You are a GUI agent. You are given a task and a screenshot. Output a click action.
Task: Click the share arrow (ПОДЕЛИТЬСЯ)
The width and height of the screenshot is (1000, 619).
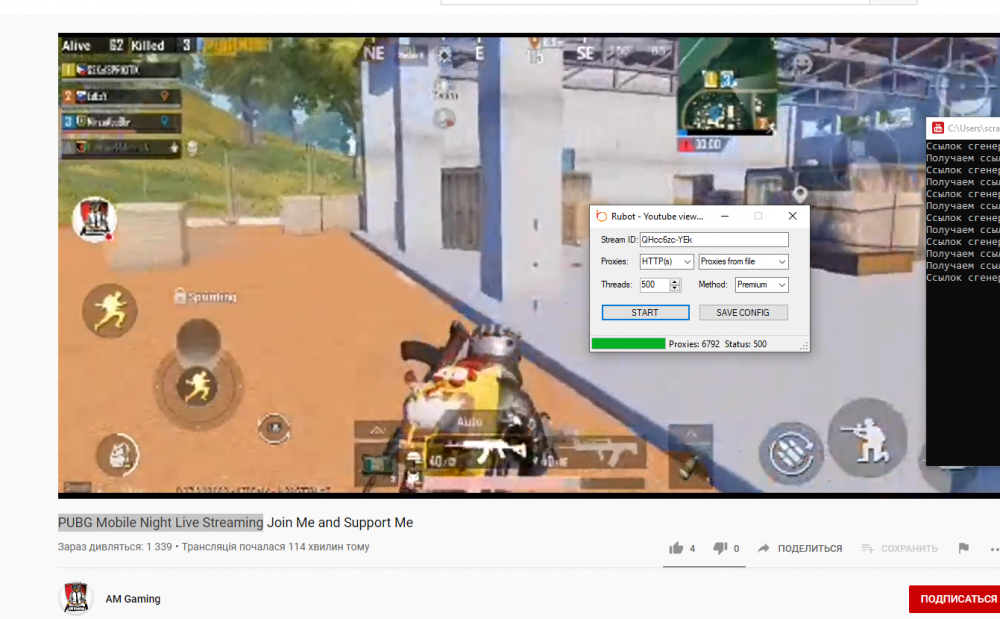click(x=764, y=548)
